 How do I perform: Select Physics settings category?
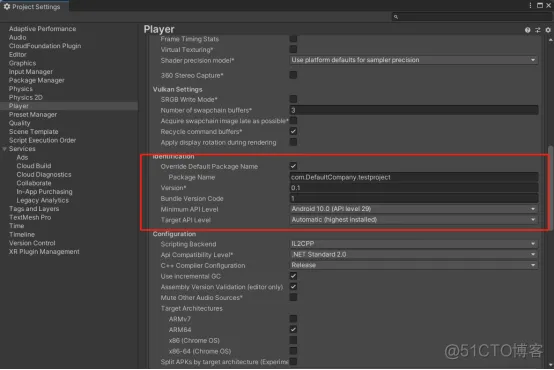[20, 89]
